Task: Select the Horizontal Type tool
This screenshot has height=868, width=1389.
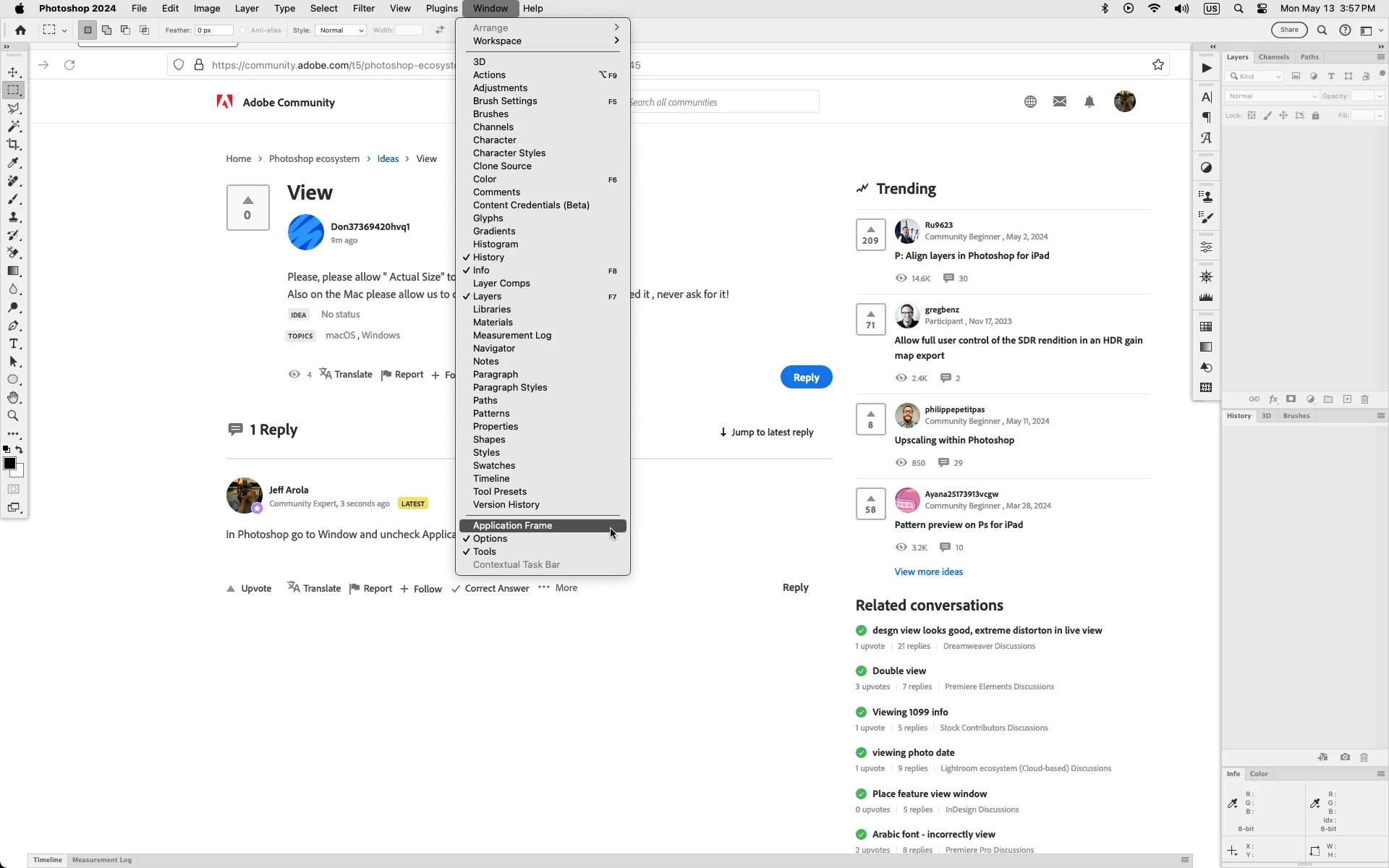Action: click(x=13, y=344)
